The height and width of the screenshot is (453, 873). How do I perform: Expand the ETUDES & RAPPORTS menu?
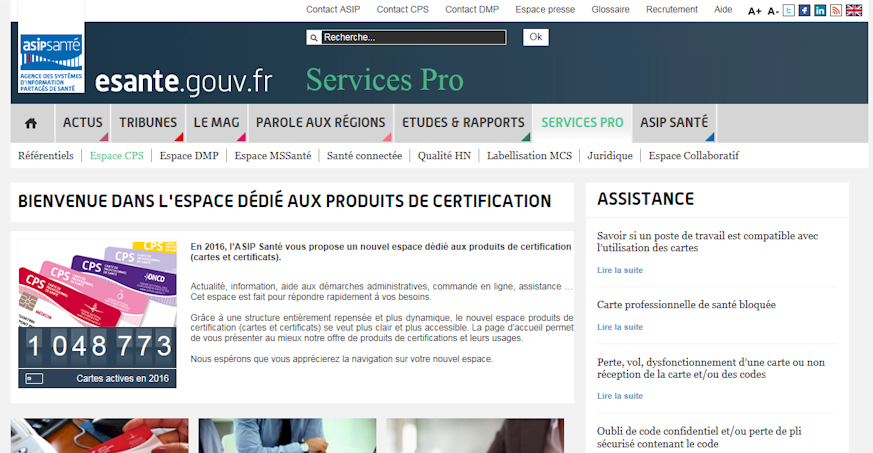pyautogui.click(x=462, y=123)
